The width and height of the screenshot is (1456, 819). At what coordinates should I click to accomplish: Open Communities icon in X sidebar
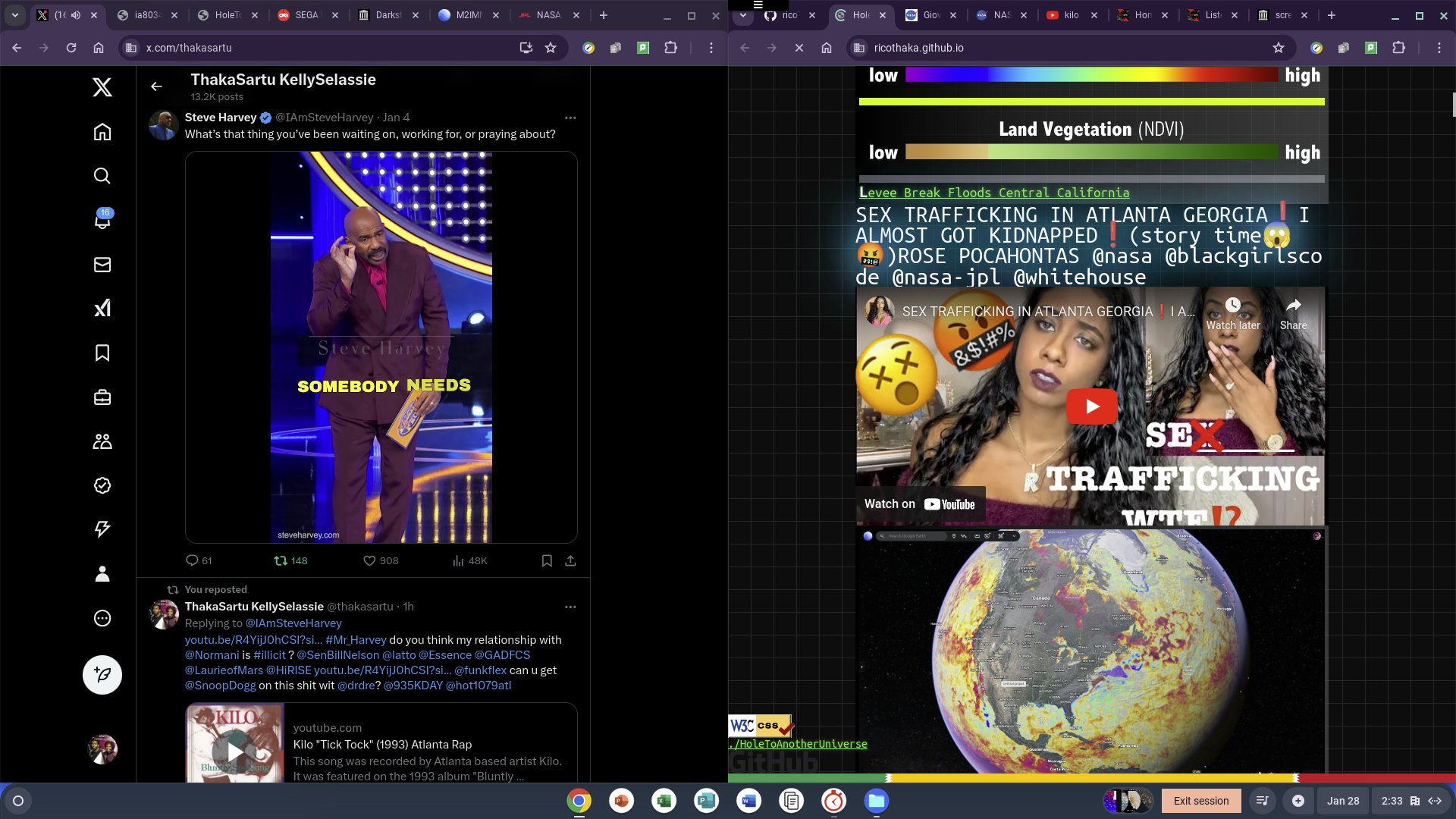(x=102, y=441)
